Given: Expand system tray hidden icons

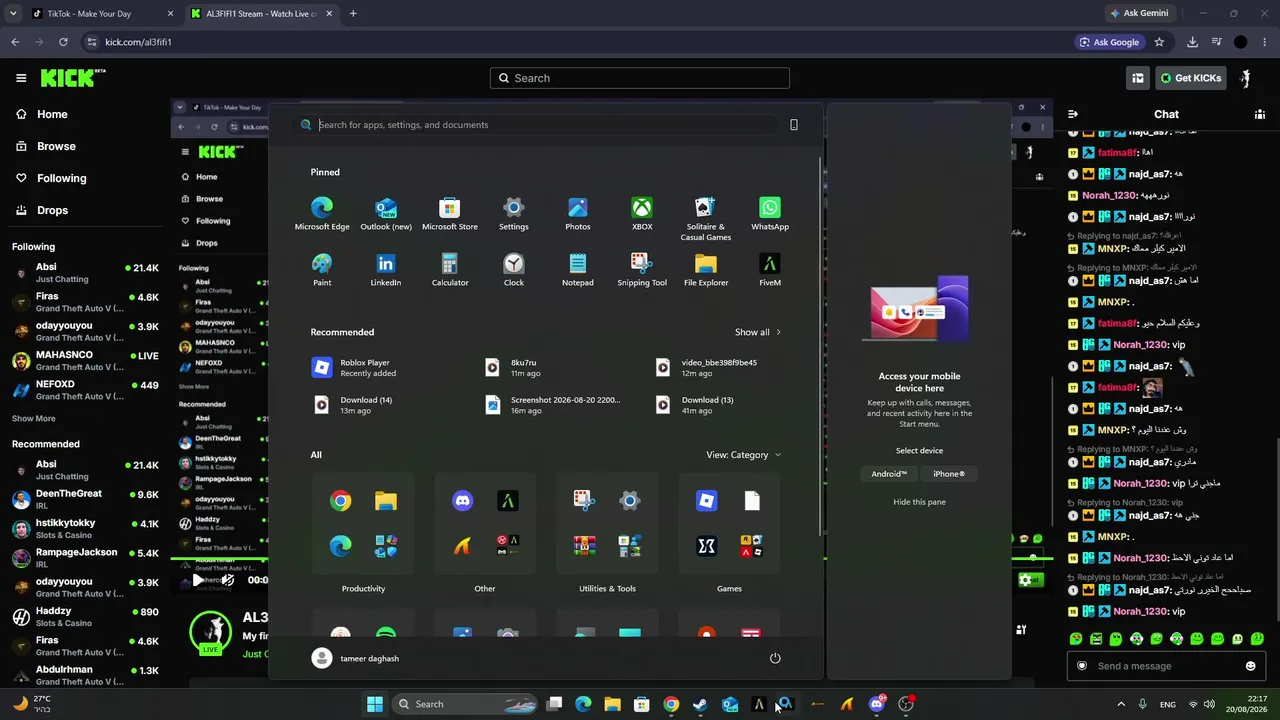Looking at the screenshot, I should (1121, 704).
